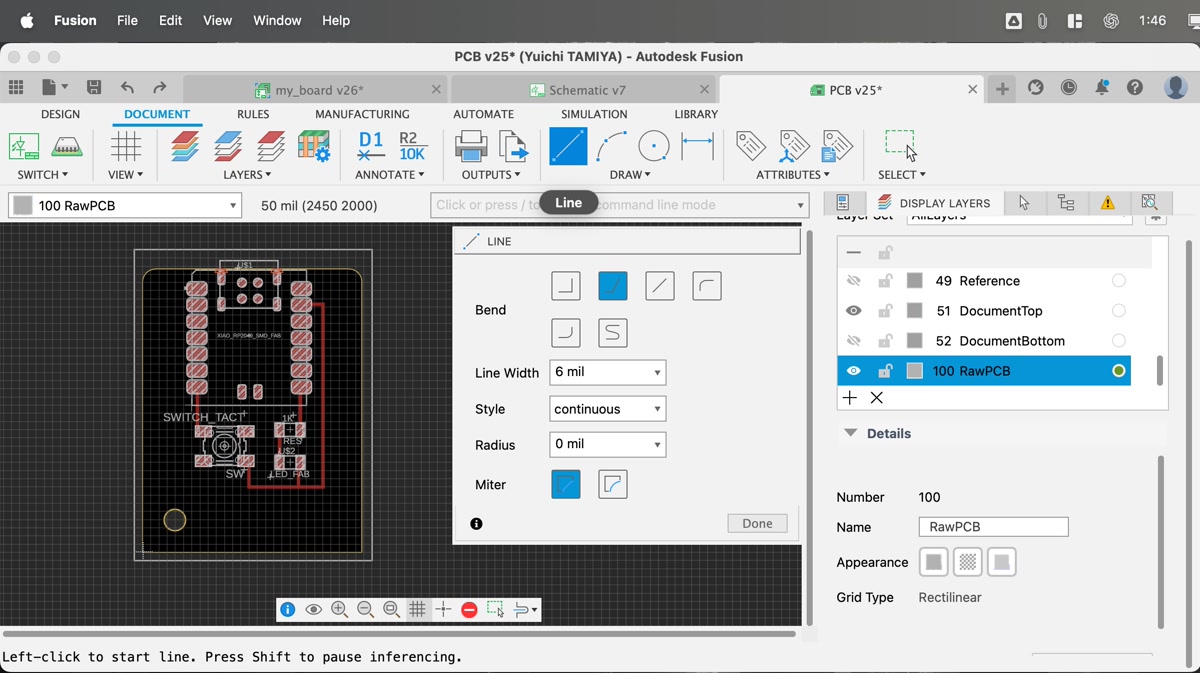Viewport: 1200px width, 673px height.
Task: Select the R2 10K Value tool
Action: tap(412, 147)
